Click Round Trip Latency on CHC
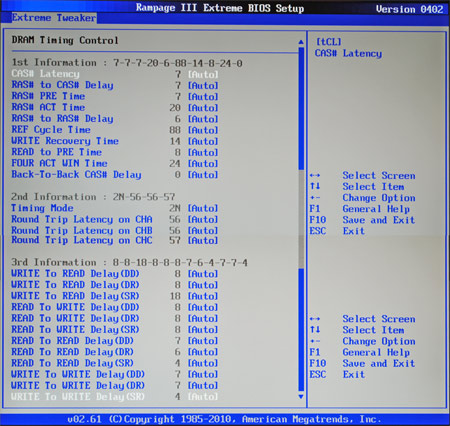Viewport: 450px width, 426px height. (82, 240)
